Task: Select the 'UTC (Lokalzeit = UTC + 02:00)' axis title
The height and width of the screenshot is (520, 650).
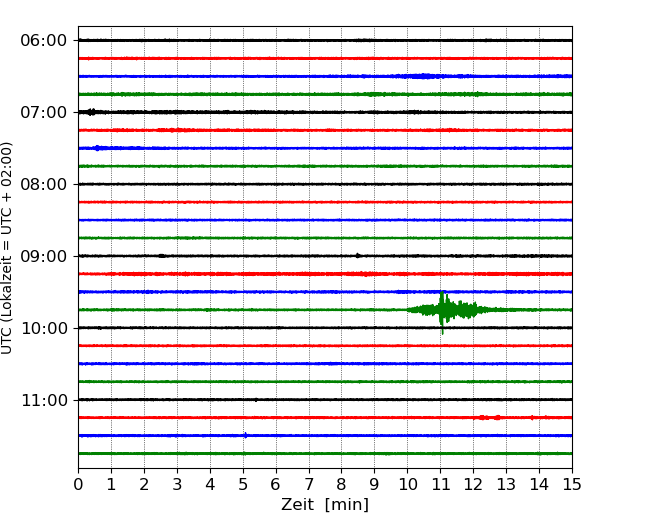Action: click(x=7, y=248)
